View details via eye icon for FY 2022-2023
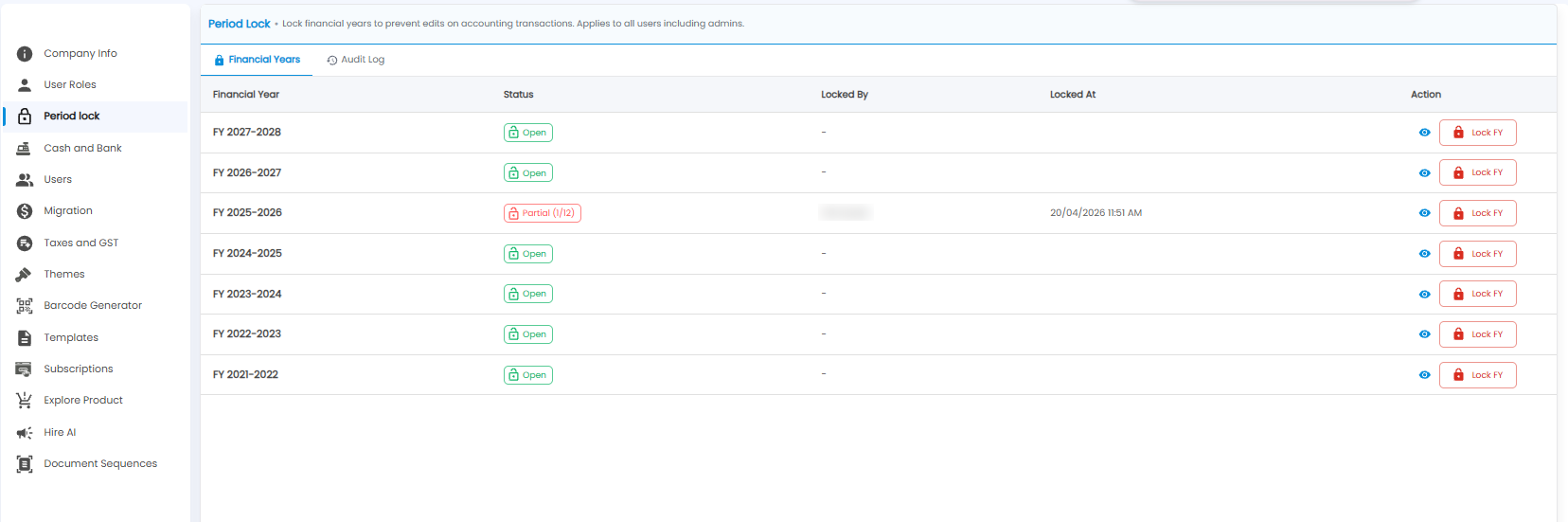This screenshot has height=522, width=1568. click(x=1424, y=334)
